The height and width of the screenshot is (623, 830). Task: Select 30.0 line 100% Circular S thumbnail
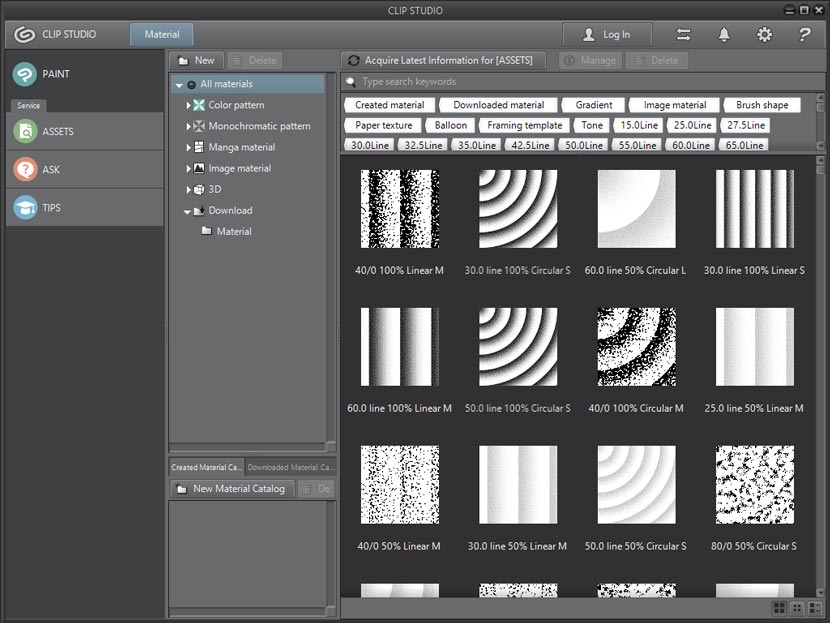(x=518, y=209)
